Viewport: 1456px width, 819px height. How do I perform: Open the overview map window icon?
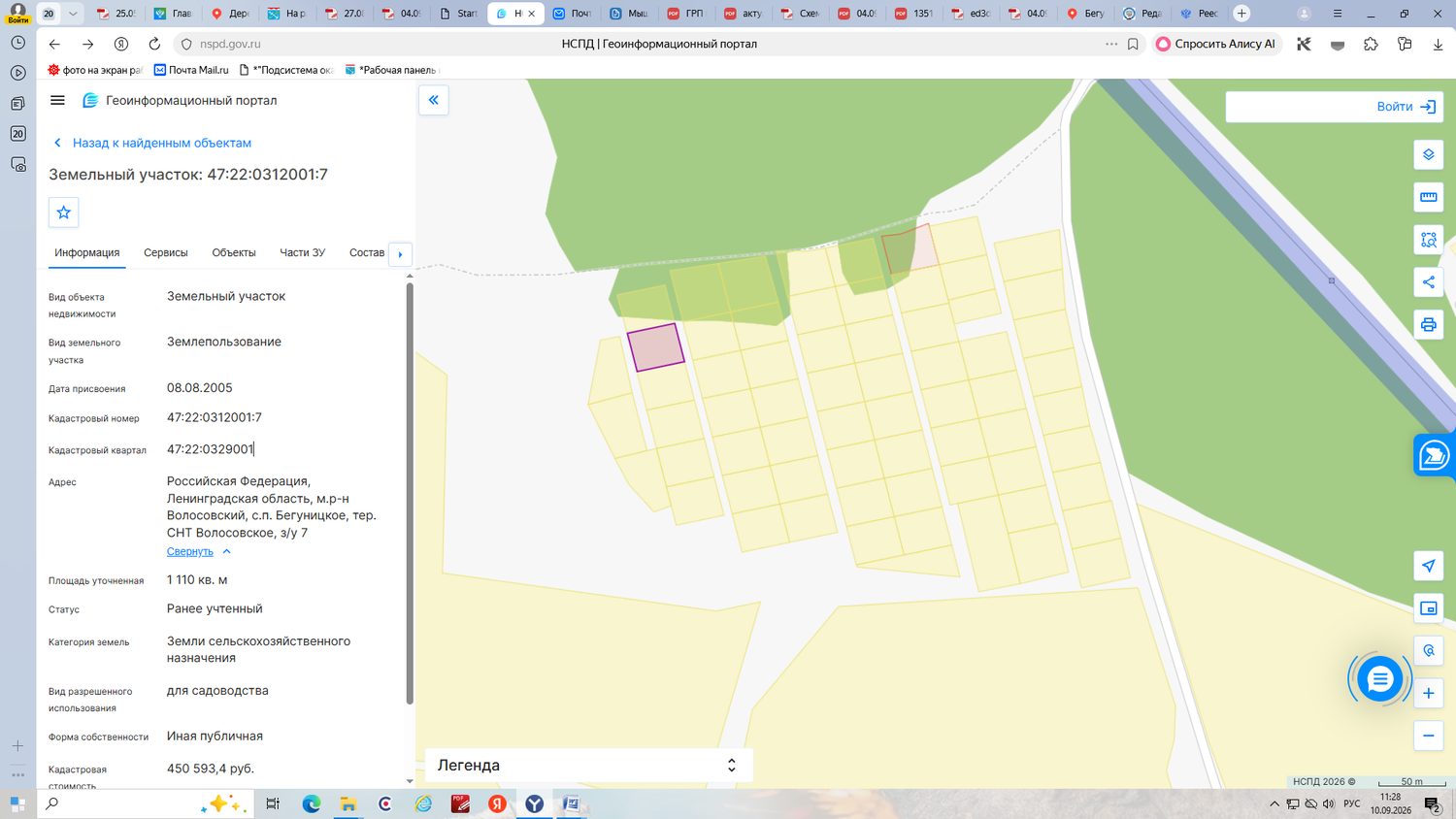pos(1429,608)
